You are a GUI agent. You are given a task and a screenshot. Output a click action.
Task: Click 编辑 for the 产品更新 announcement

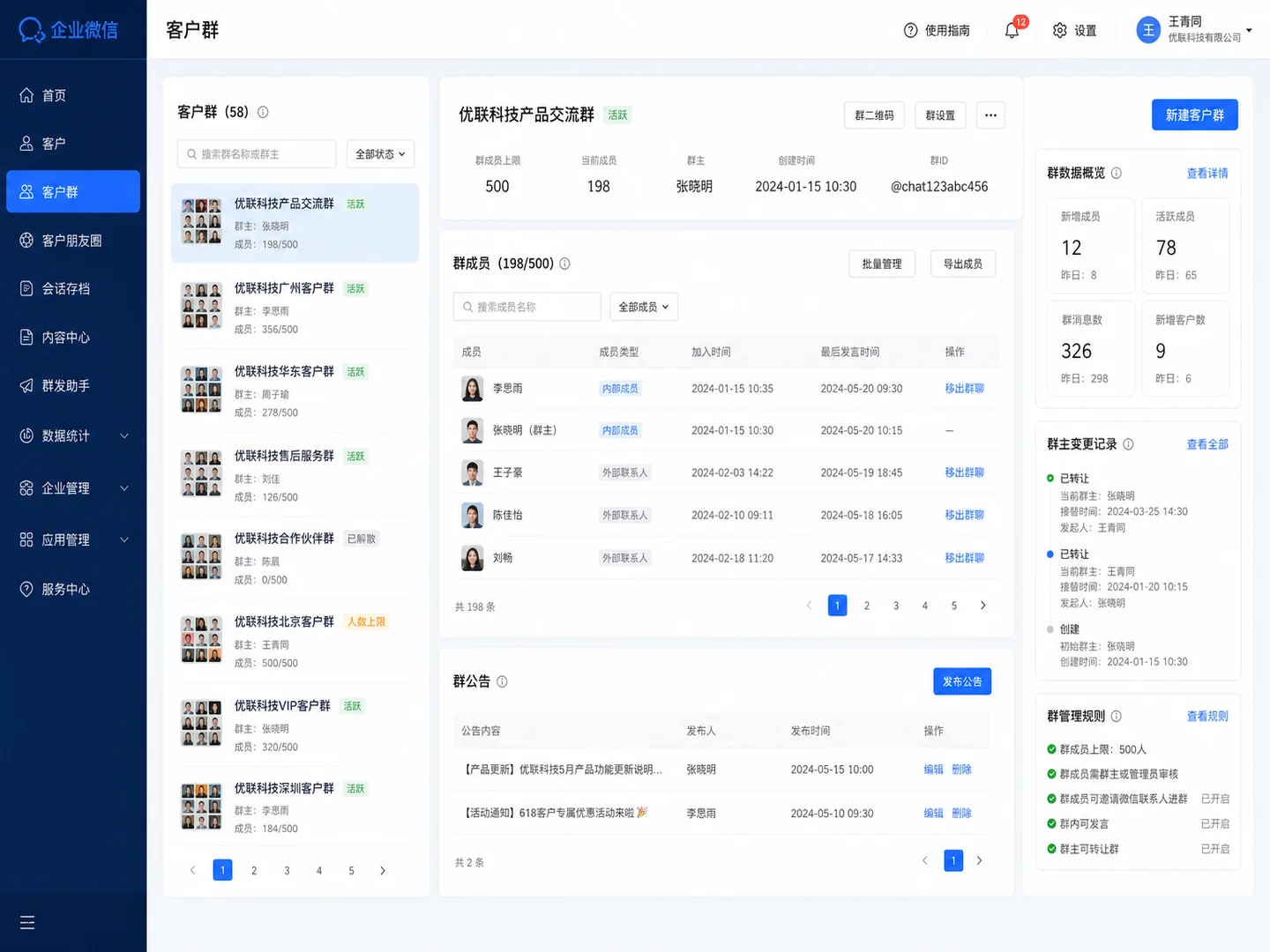pos(933,770)
